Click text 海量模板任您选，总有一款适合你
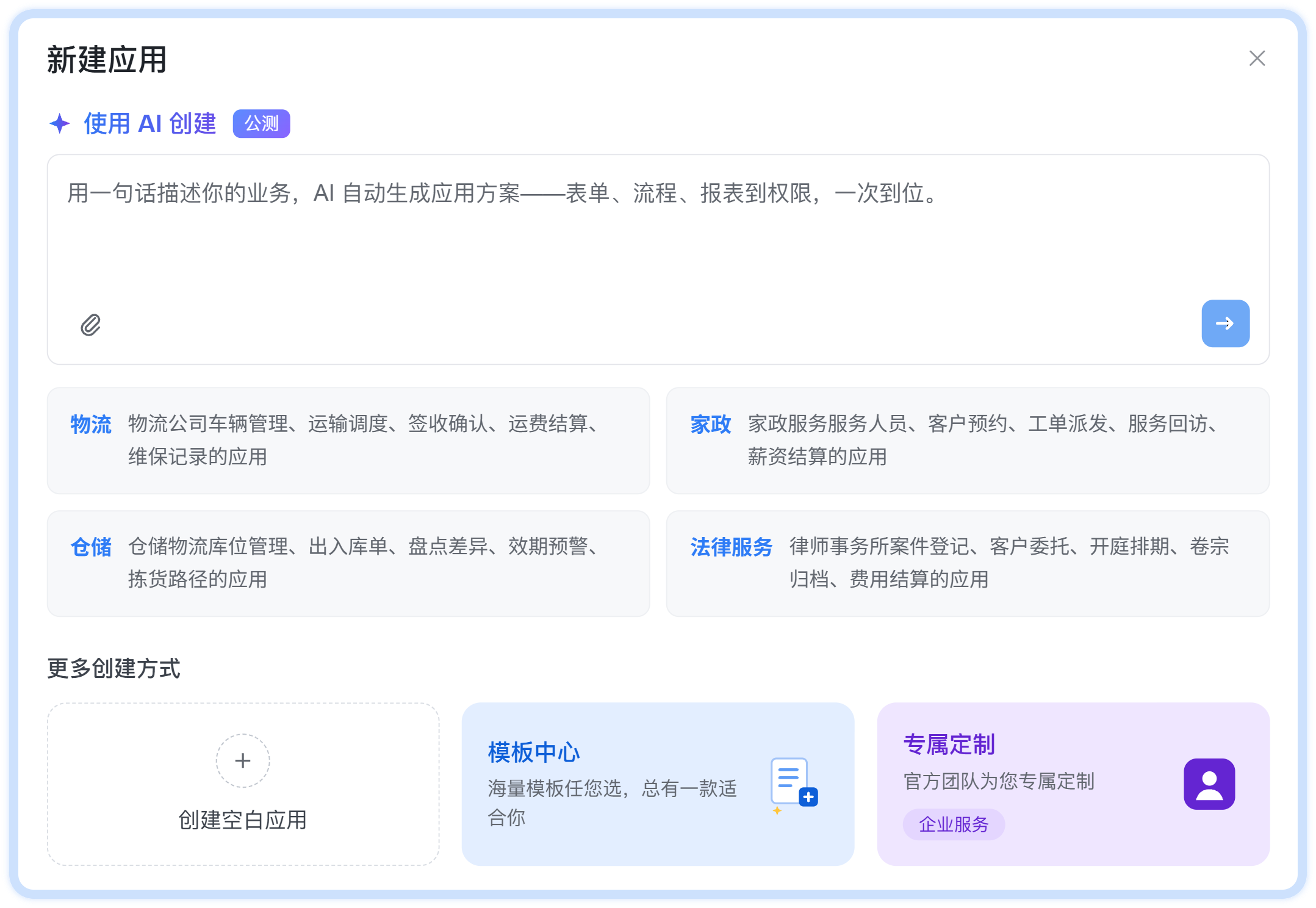Screen dimensions: 1316x908 tap(613, 802)
